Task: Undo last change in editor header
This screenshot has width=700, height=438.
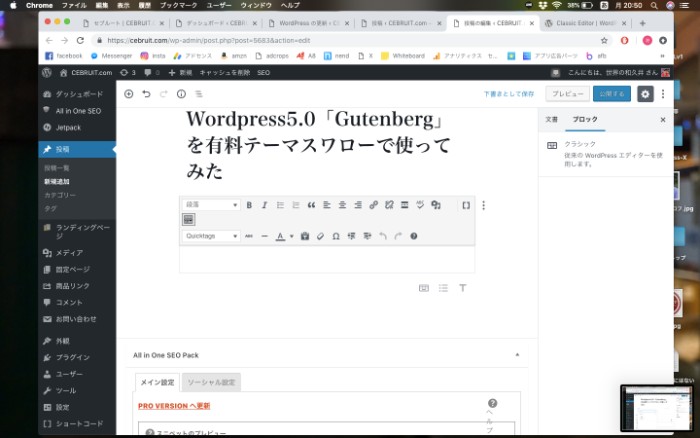Action: coord(146,94)
